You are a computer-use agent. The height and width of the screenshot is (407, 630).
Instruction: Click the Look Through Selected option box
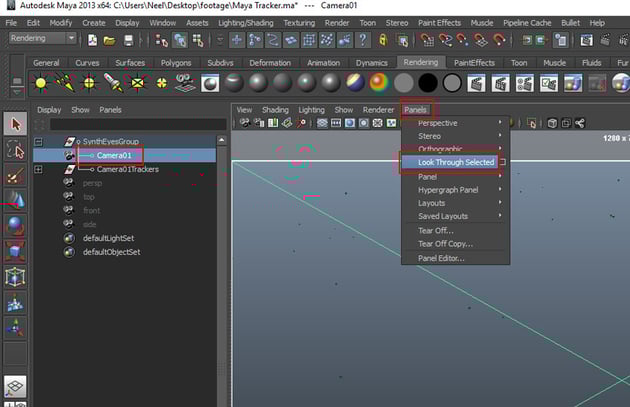(503, 162)
